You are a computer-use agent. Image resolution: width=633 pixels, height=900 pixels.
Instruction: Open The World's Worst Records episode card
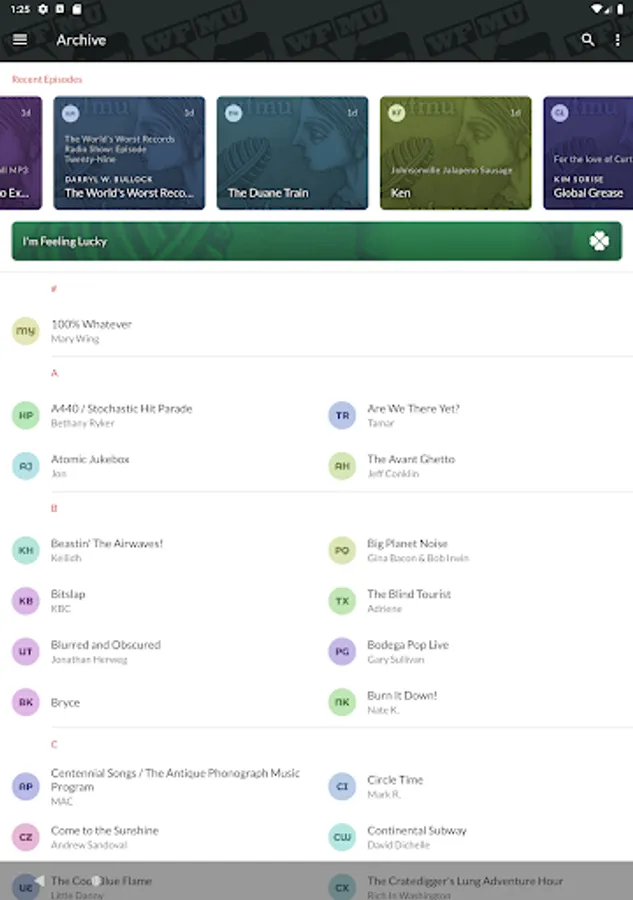[x=129, y=153]
